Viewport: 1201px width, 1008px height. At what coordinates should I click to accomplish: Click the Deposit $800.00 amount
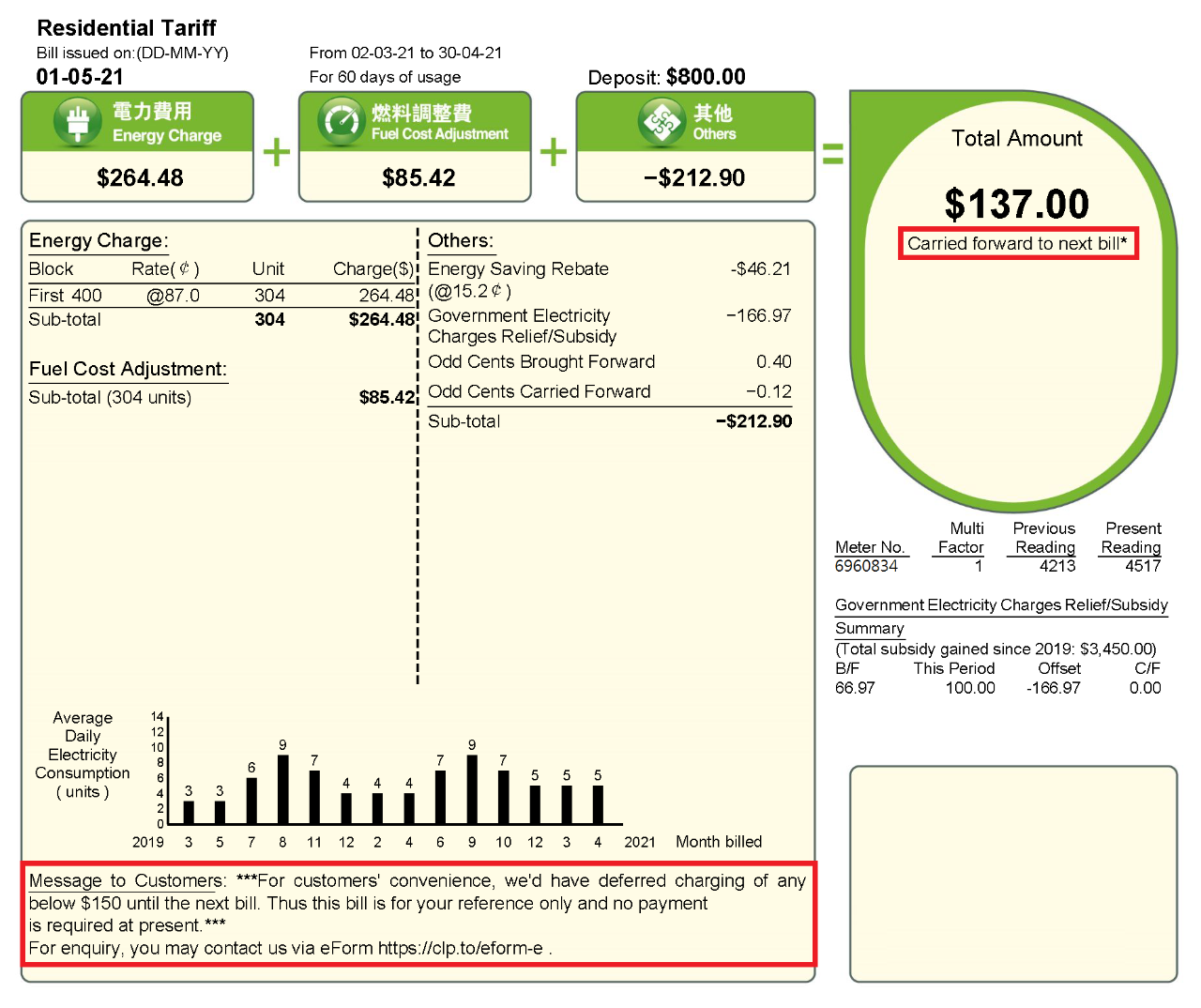tap(706, 77)
